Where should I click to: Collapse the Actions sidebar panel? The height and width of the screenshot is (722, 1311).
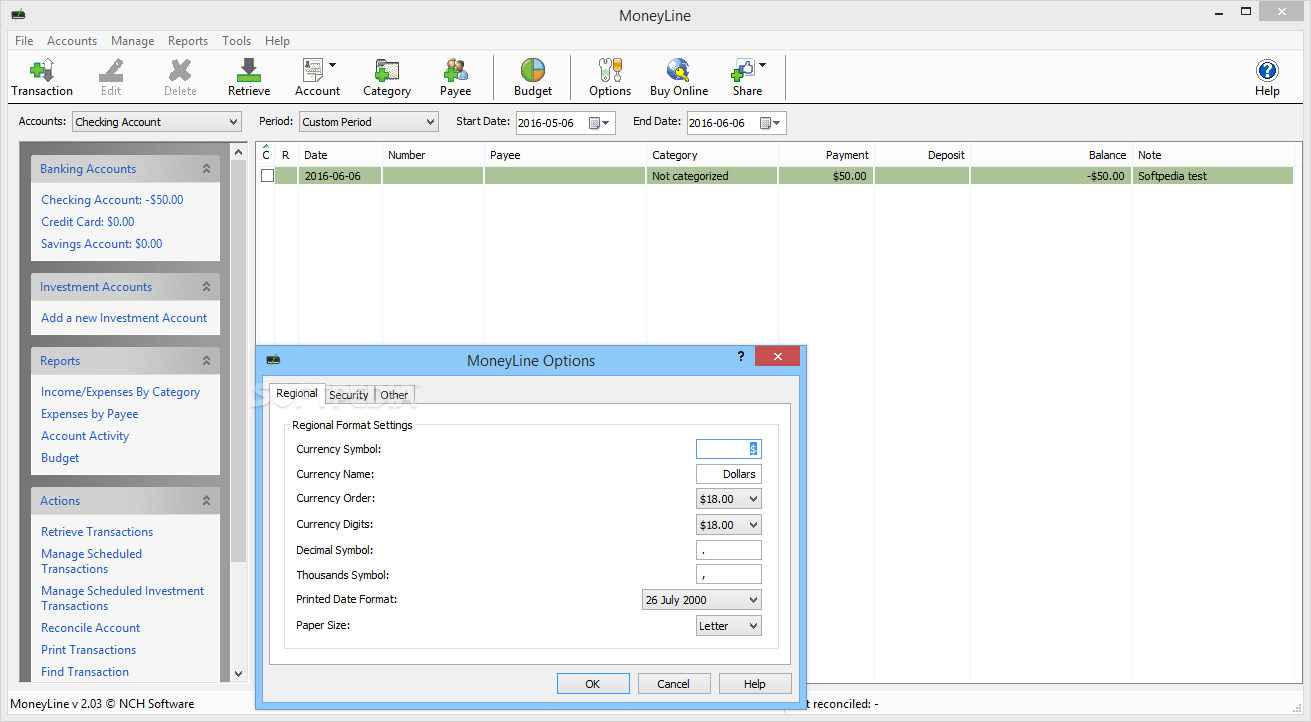[206, 501]
